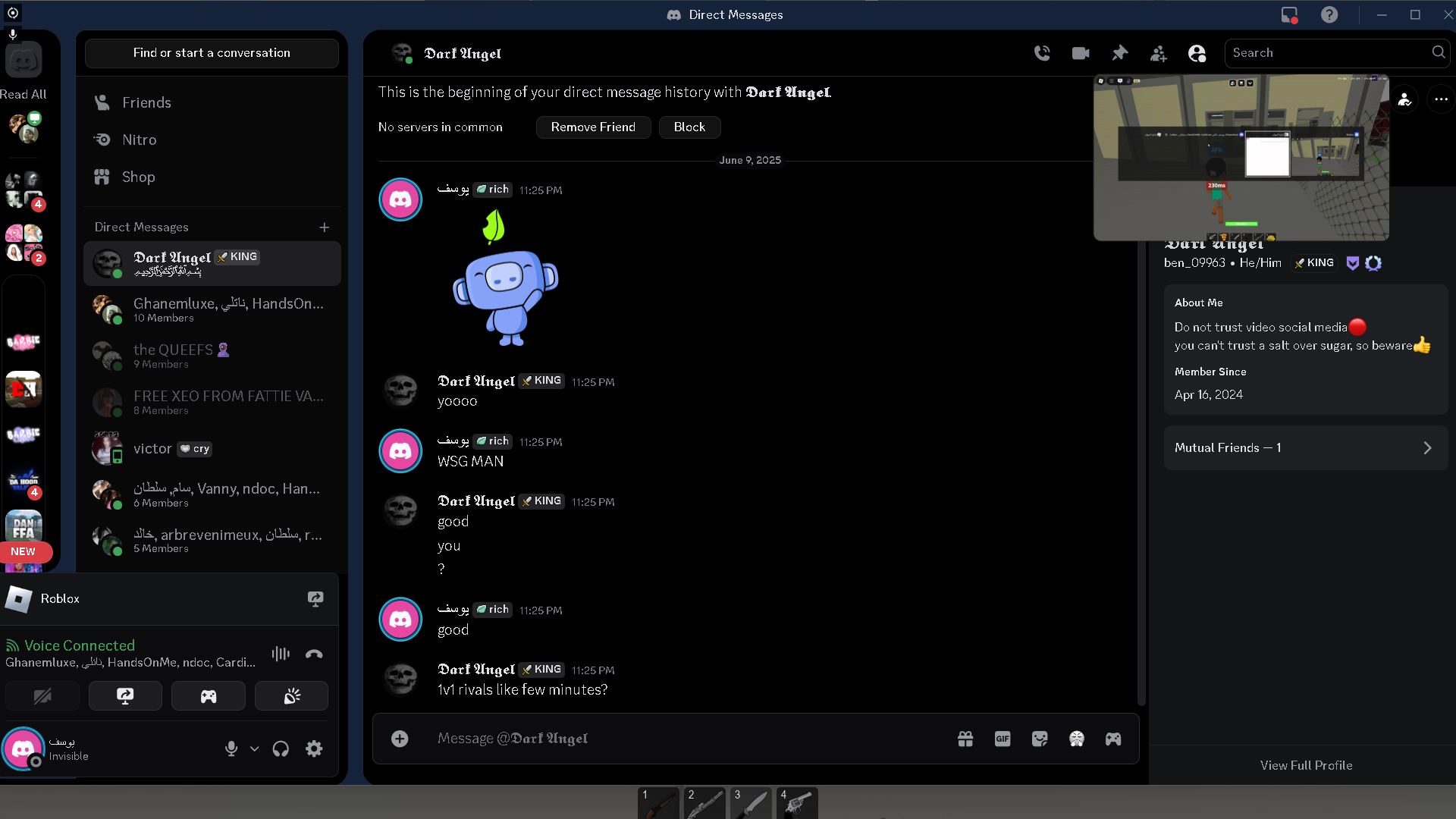Image resolution: width=1456 pixels, height=819 pixels.
Task: Turn on the camera in voice panel
Action: coord(42,696)
